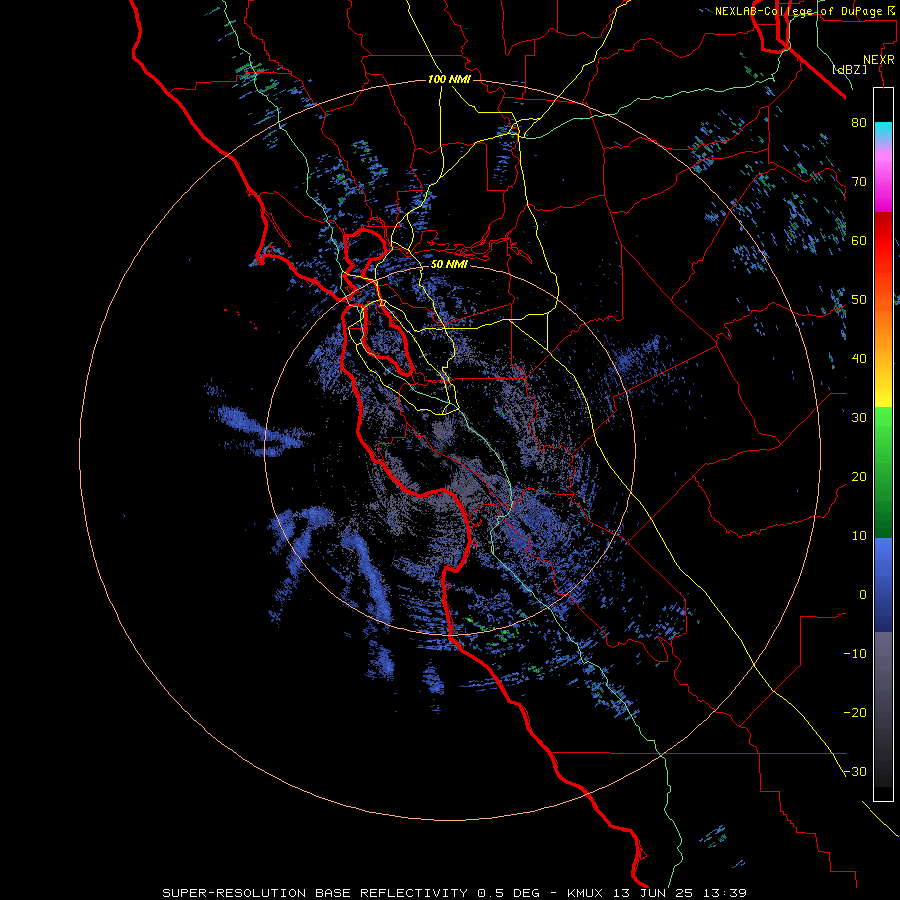
Task: Click the "-30" value on the dBZ scale
Action: [x=855, y=772]
